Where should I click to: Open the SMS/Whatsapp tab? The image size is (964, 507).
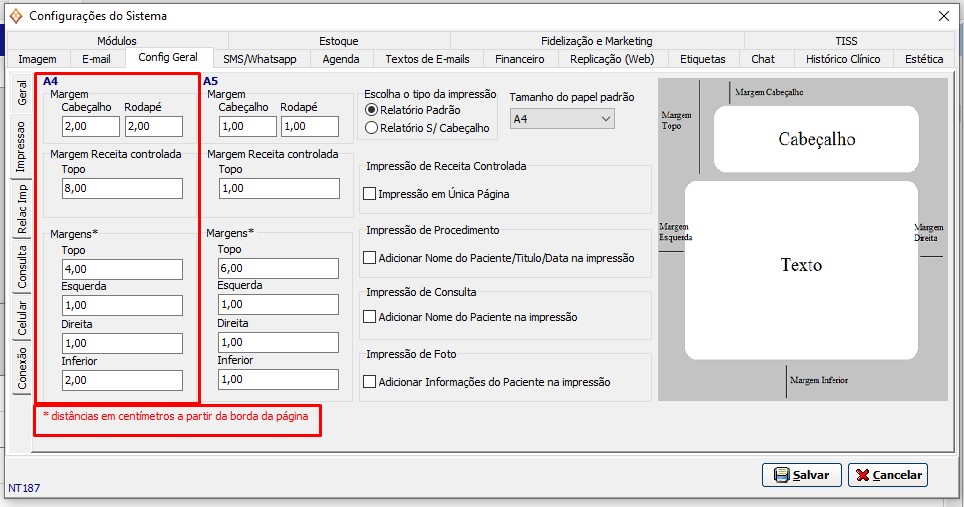259,59
